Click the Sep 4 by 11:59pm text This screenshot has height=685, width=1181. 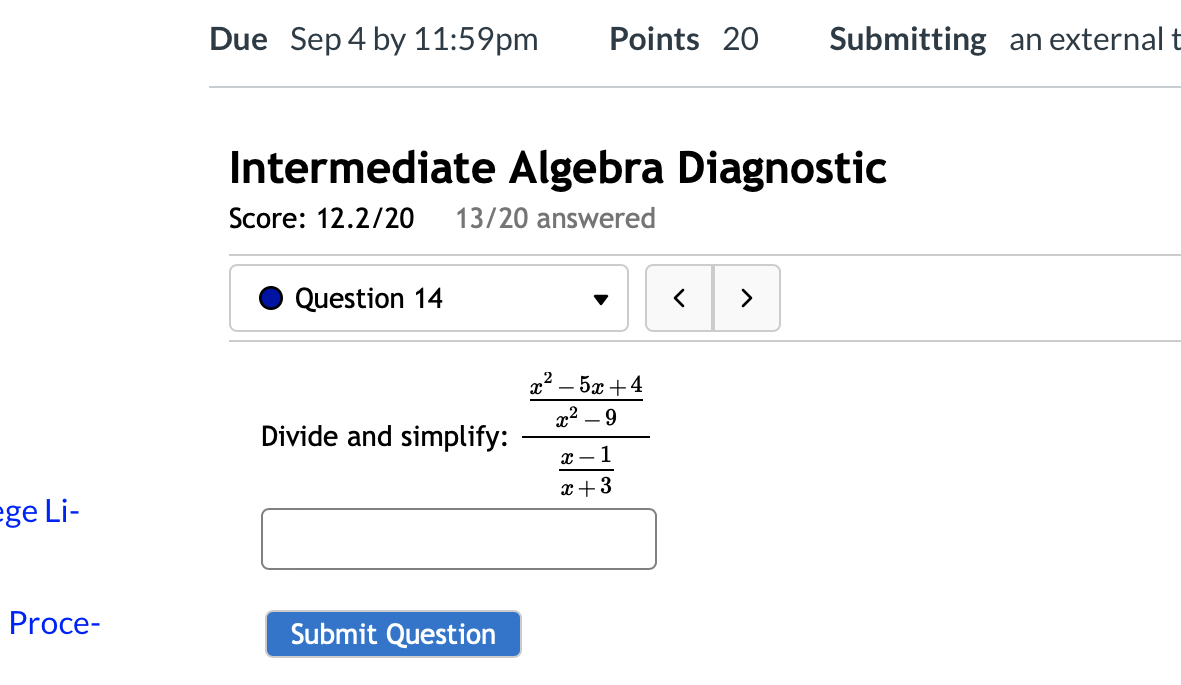(414, 40)
